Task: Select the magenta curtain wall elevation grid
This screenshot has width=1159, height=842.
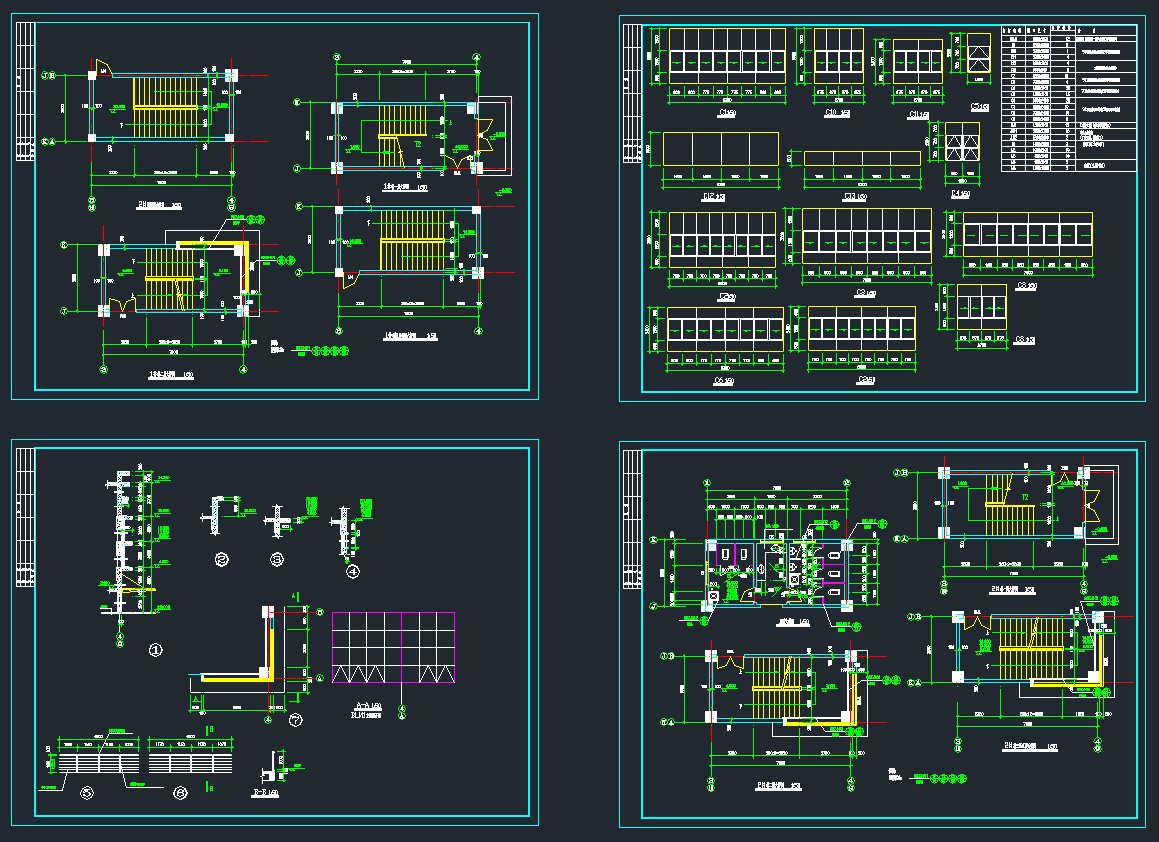Action: (x=393, y=647)
